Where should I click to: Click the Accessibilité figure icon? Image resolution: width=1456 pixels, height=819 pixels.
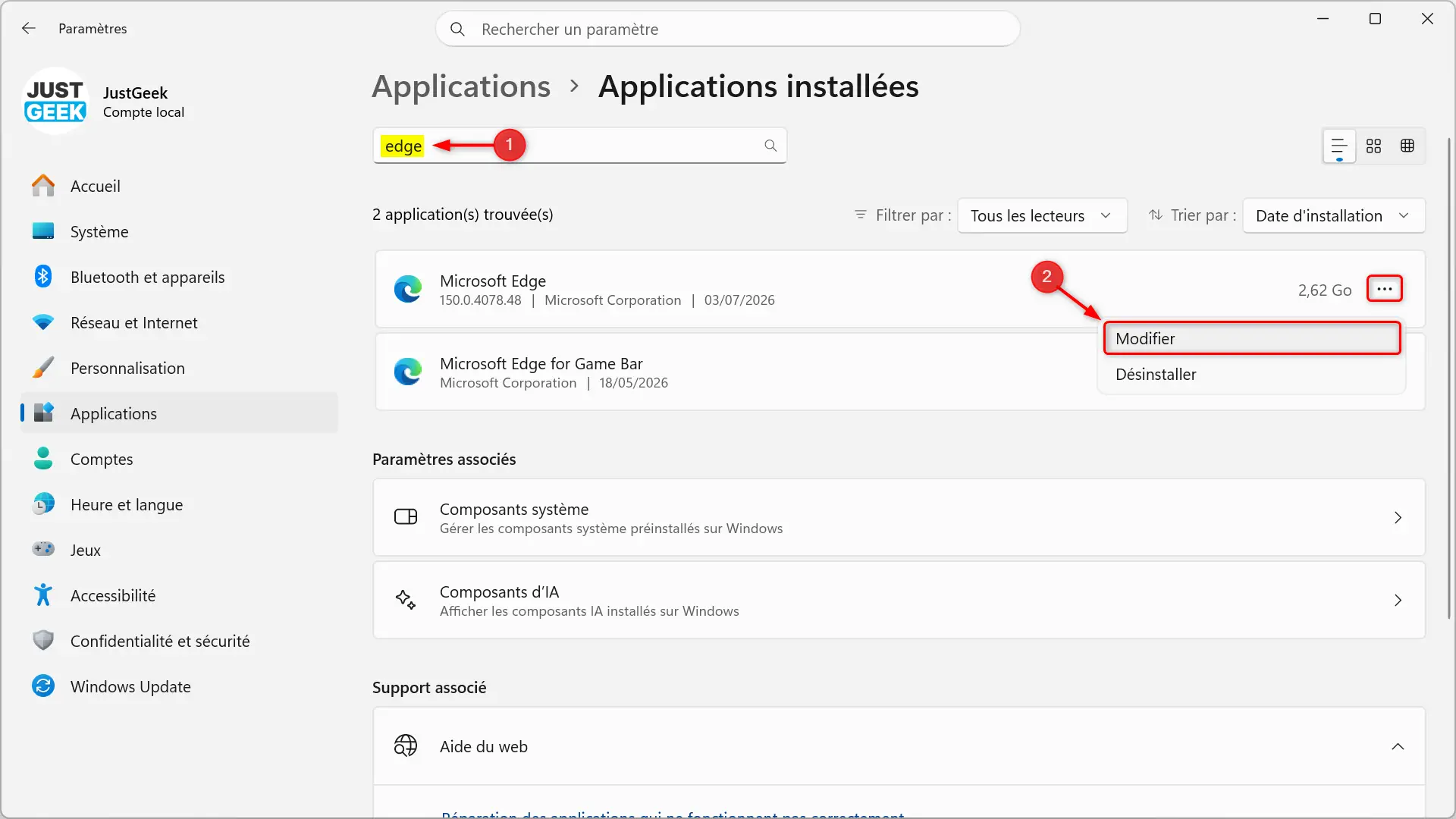(x=43, y=595)
